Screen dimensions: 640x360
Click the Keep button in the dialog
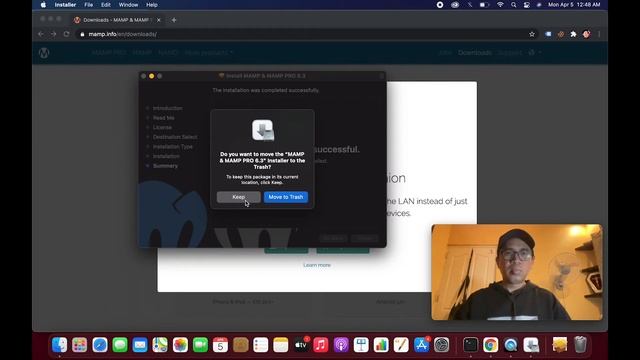tap(238, 197)
